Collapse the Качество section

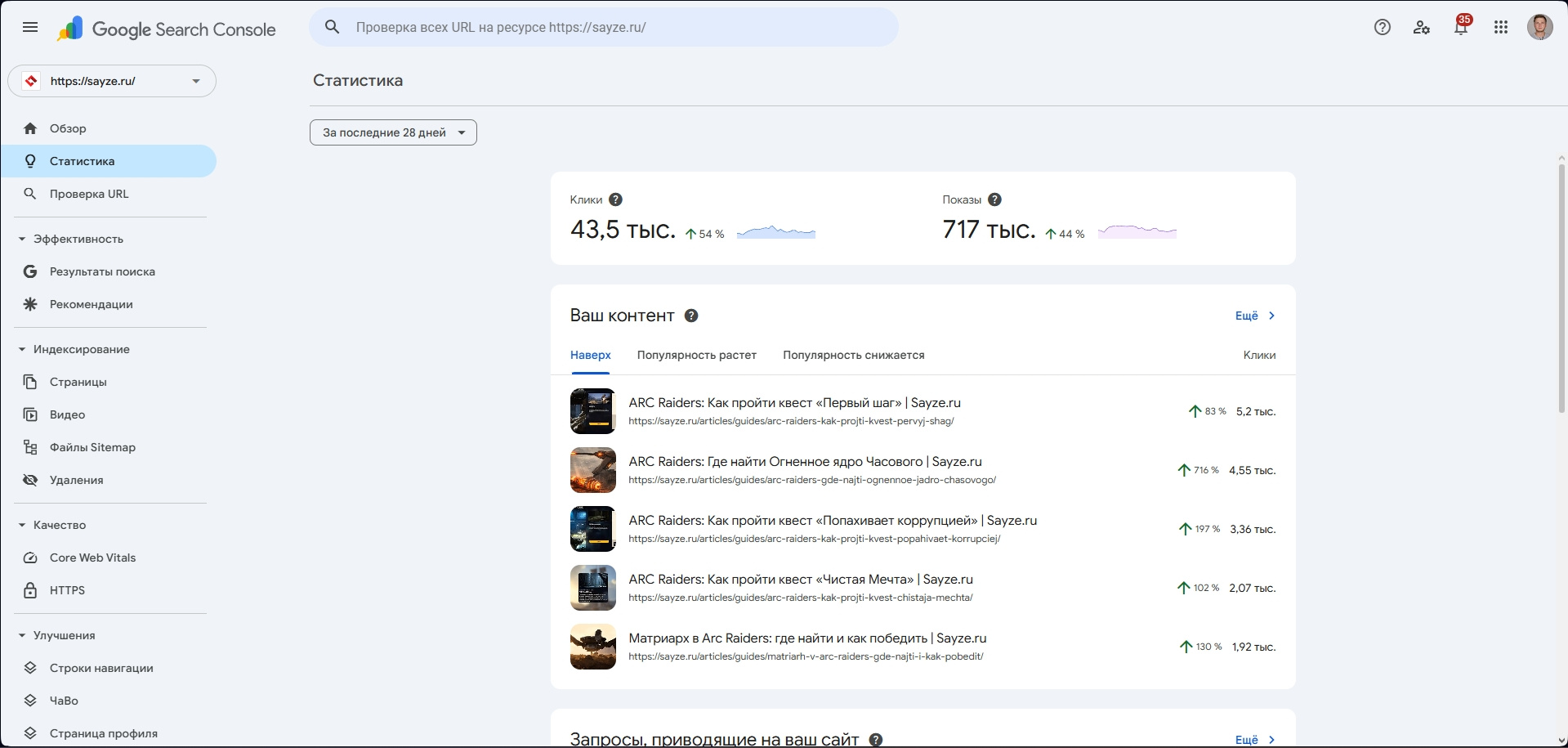[x=22, y=525]
